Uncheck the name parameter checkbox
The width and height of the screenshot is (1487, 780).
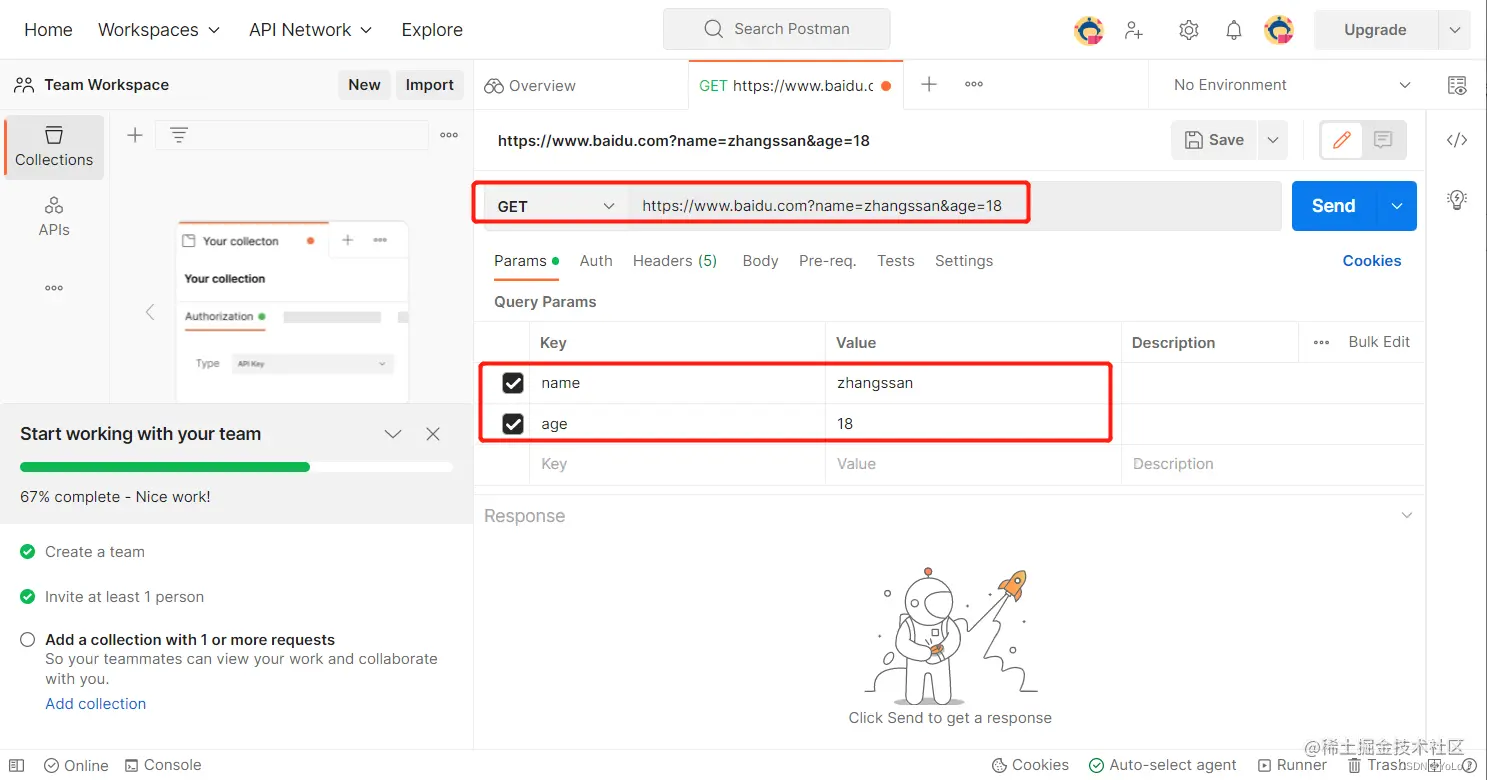(513, 383)
